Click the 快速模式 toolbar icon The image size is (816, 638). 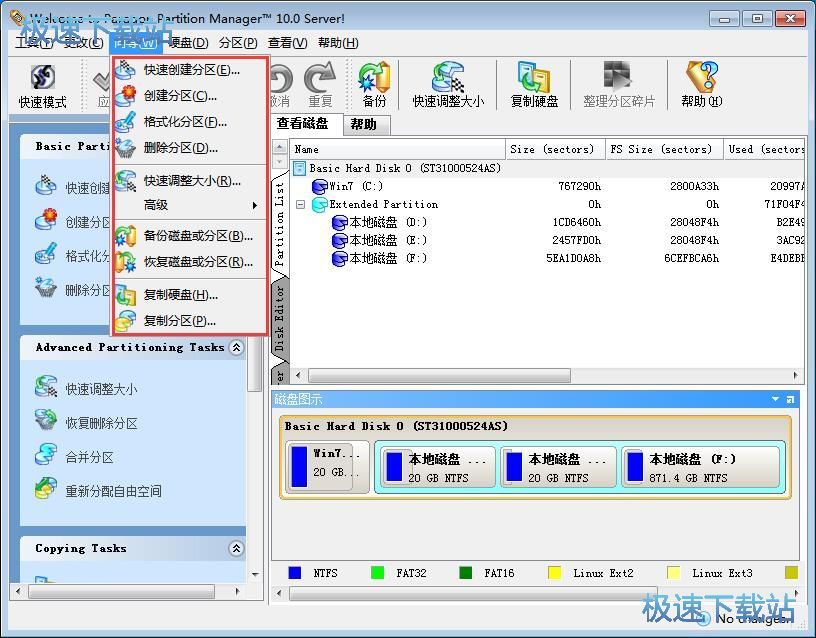click(x=43, y=86)
